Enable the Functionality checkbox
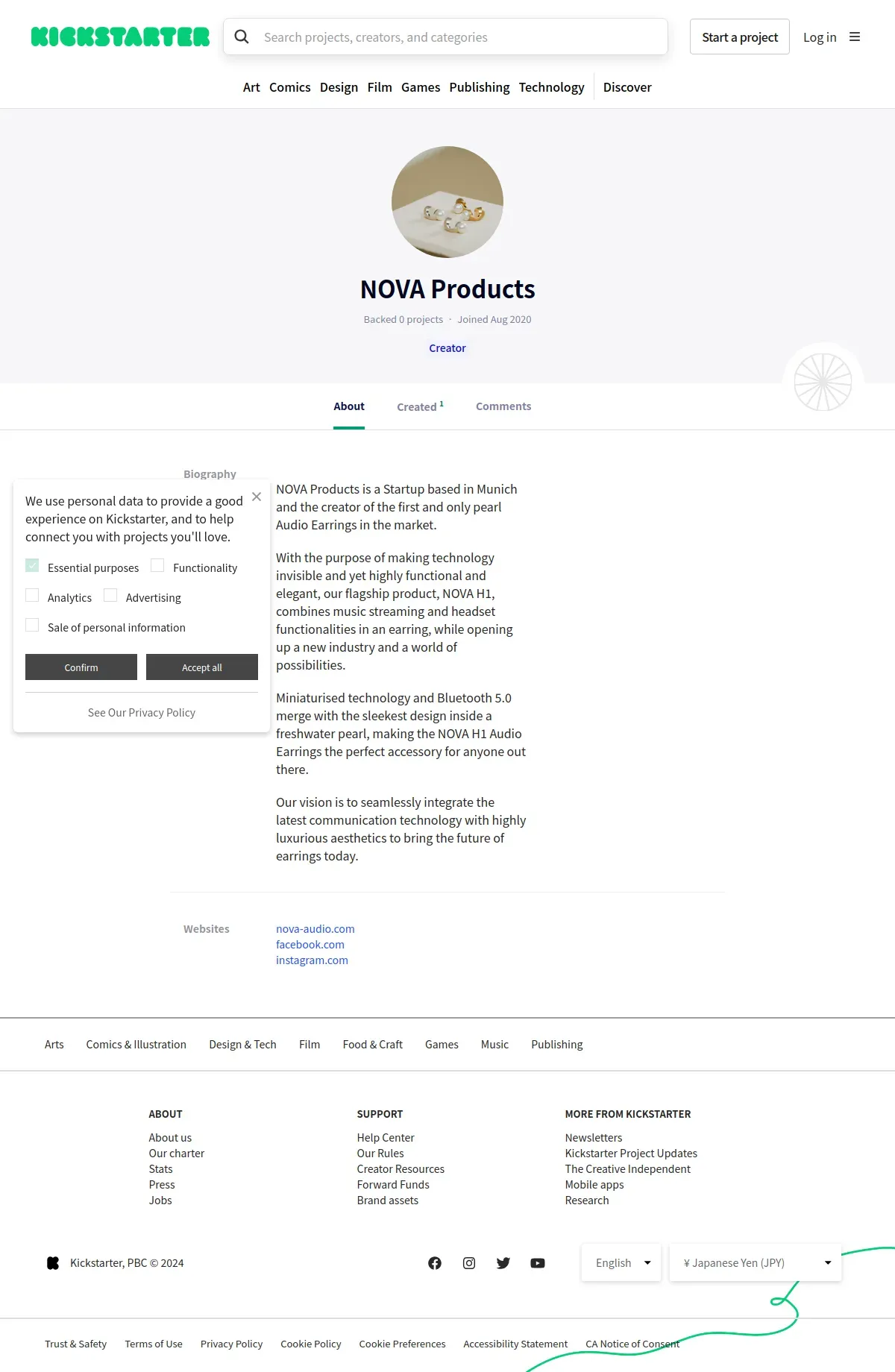Screen dimensions: 895x1372 157,566
